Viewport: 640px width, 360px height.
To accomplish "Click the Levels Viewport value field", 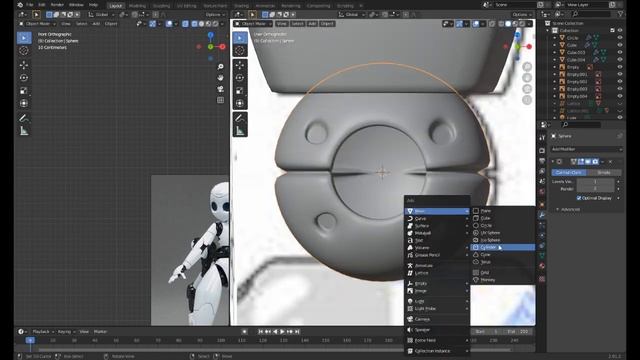I will (596, 182).
